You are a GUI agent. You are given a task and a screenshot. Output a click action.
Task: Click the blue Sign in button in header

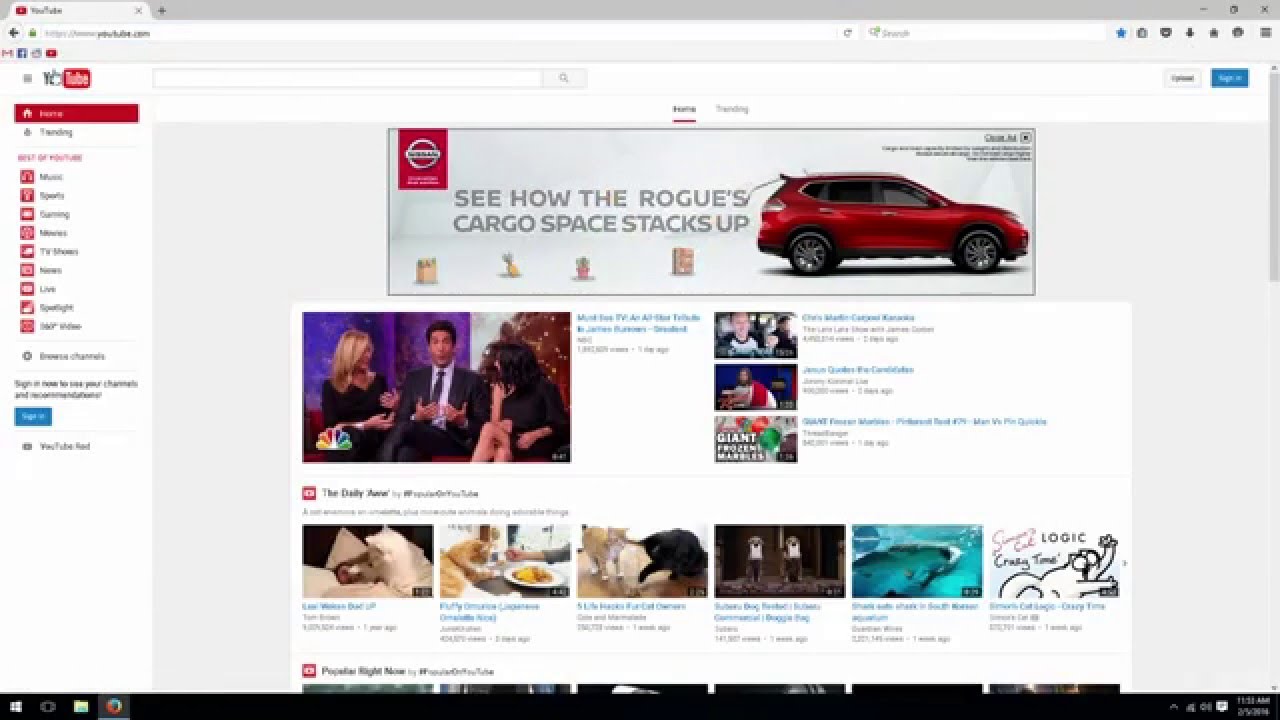1229,78
